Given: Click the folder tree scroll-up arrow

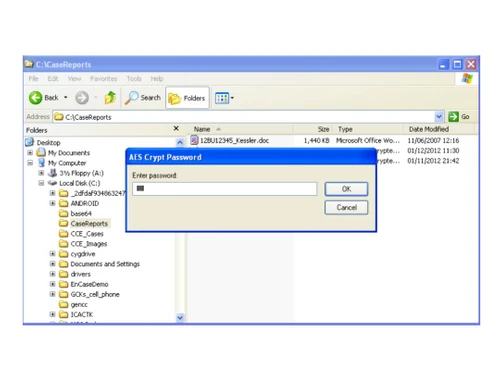Looking at the screenshot, I should [180, 142].
